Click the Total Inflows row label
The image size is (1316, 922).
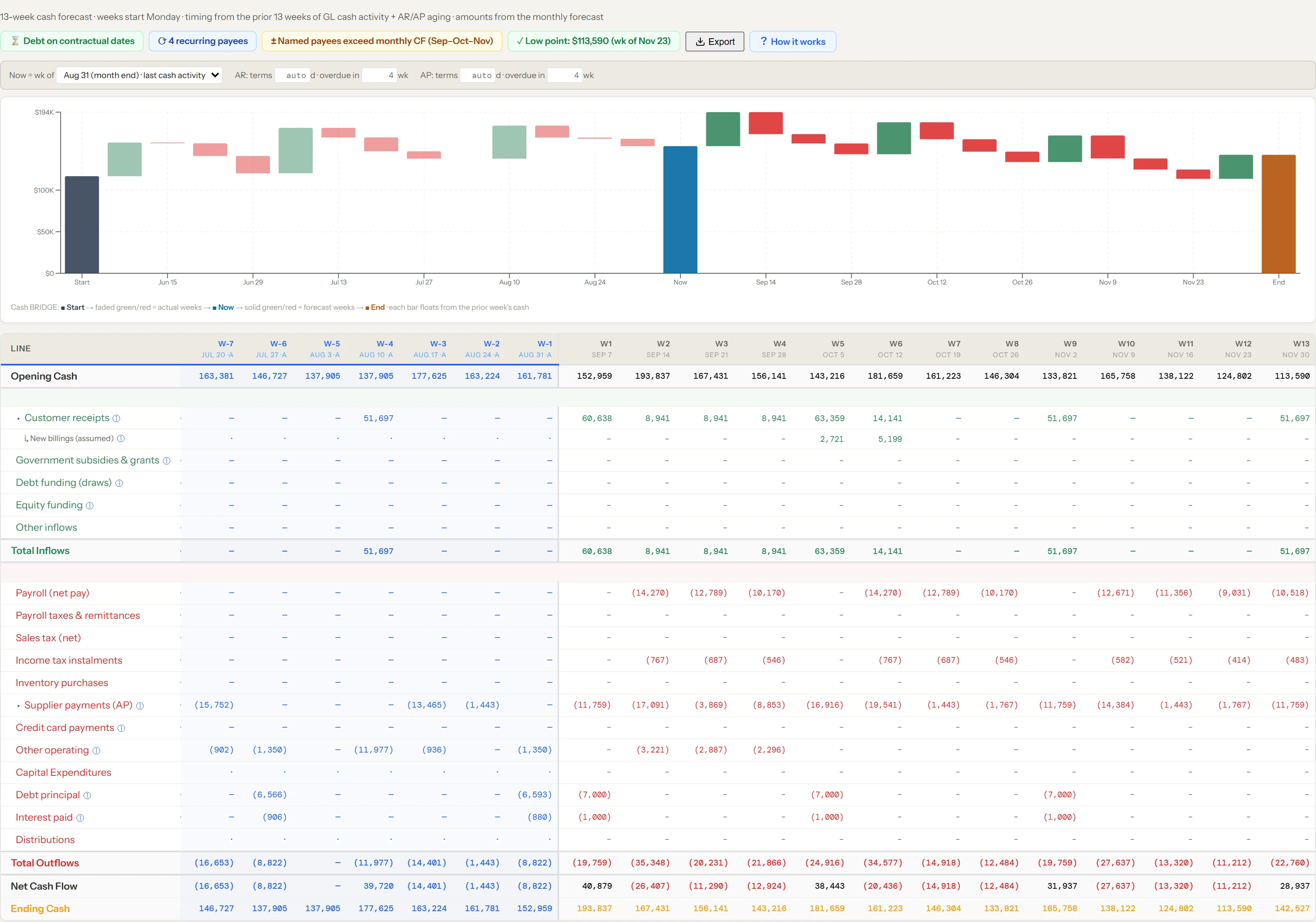click(x=40, y=551)
